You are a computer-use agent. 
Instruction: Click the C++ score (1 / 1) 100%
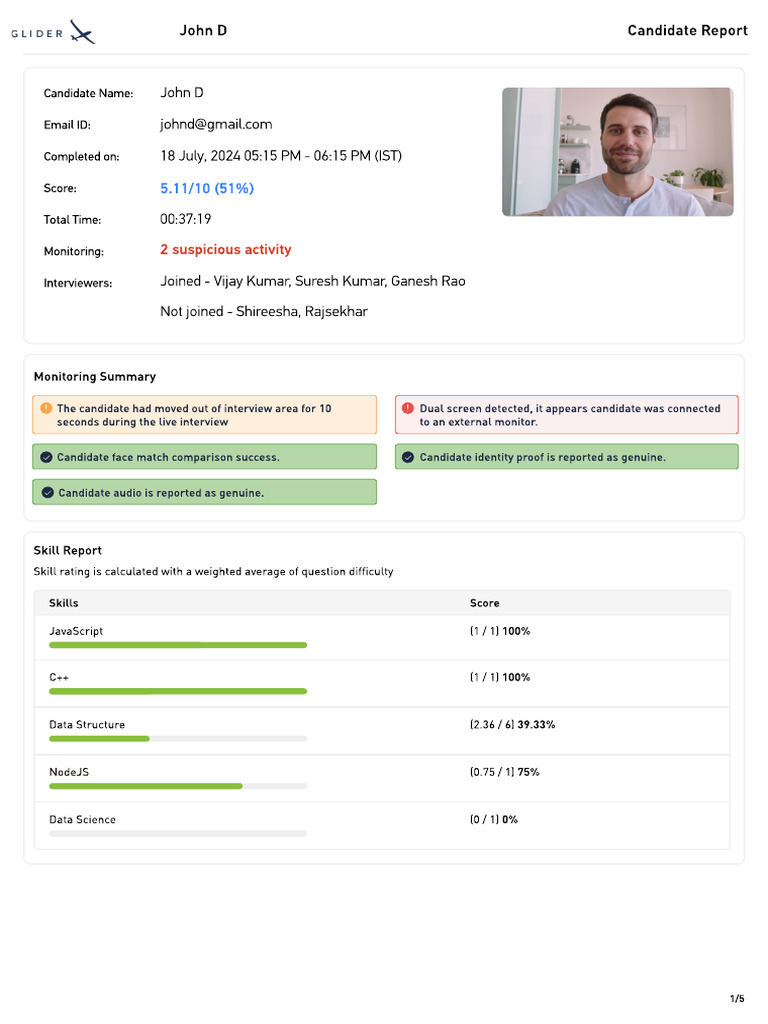500,677
